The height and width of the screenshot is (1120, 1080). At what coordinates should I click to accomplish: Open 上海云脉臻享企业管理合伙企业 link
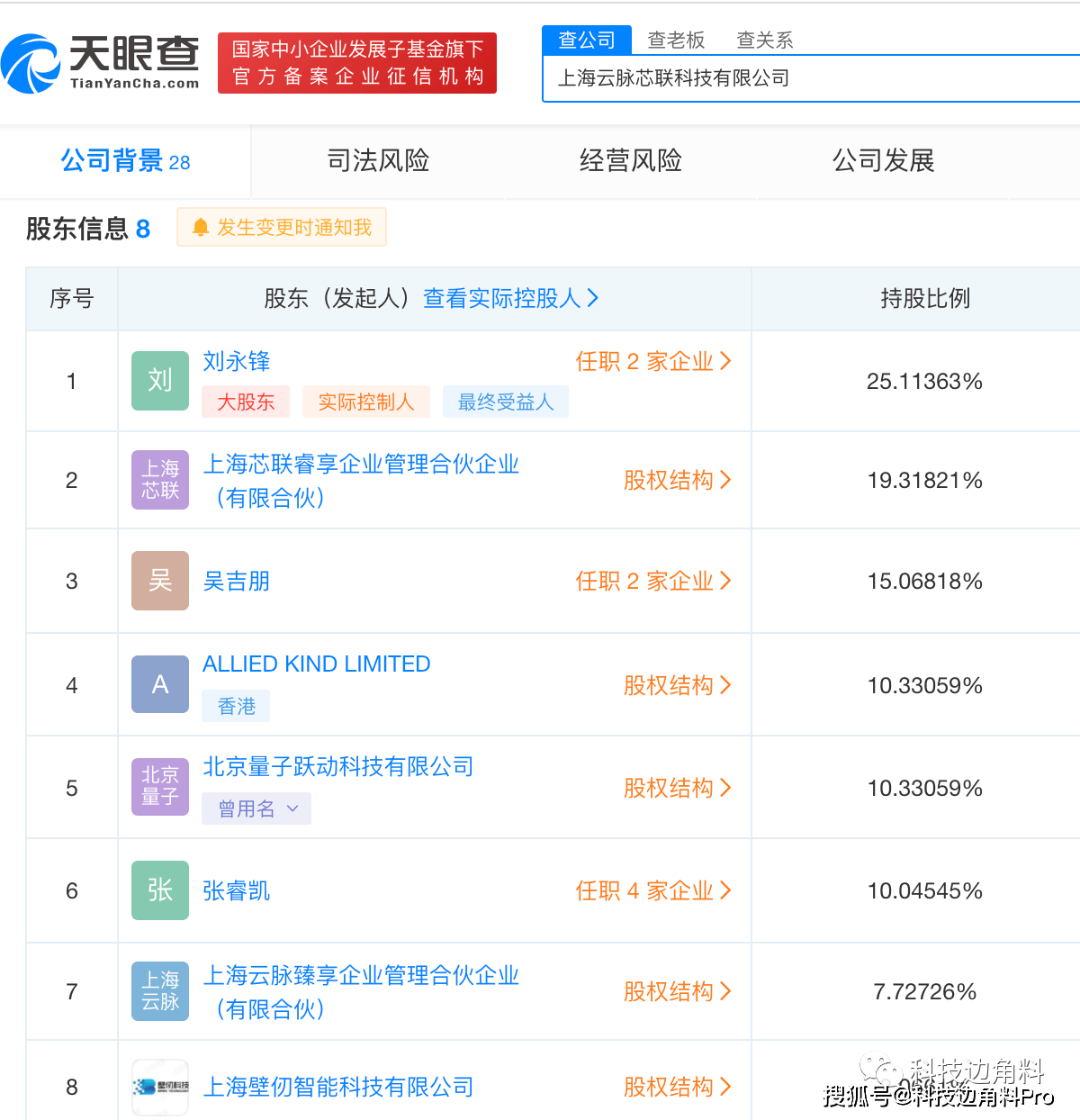[x=361, y=992]
